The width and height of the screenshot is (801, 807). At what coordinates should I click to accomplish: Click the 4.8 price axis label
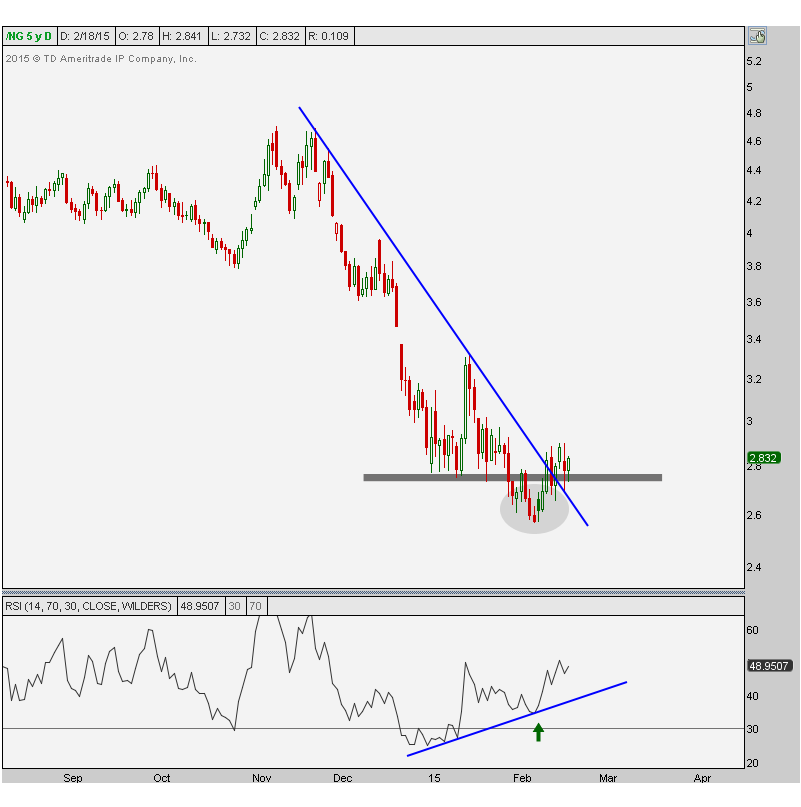click(754, 113)
